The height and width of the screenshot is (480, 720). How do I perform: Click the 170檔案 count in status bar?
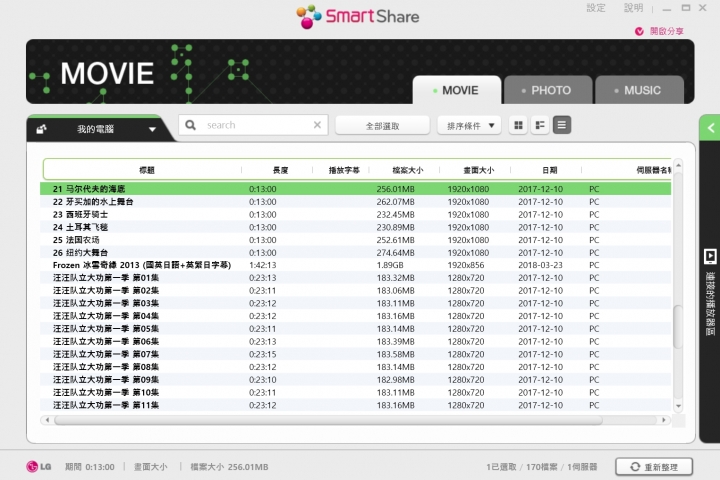541,467
